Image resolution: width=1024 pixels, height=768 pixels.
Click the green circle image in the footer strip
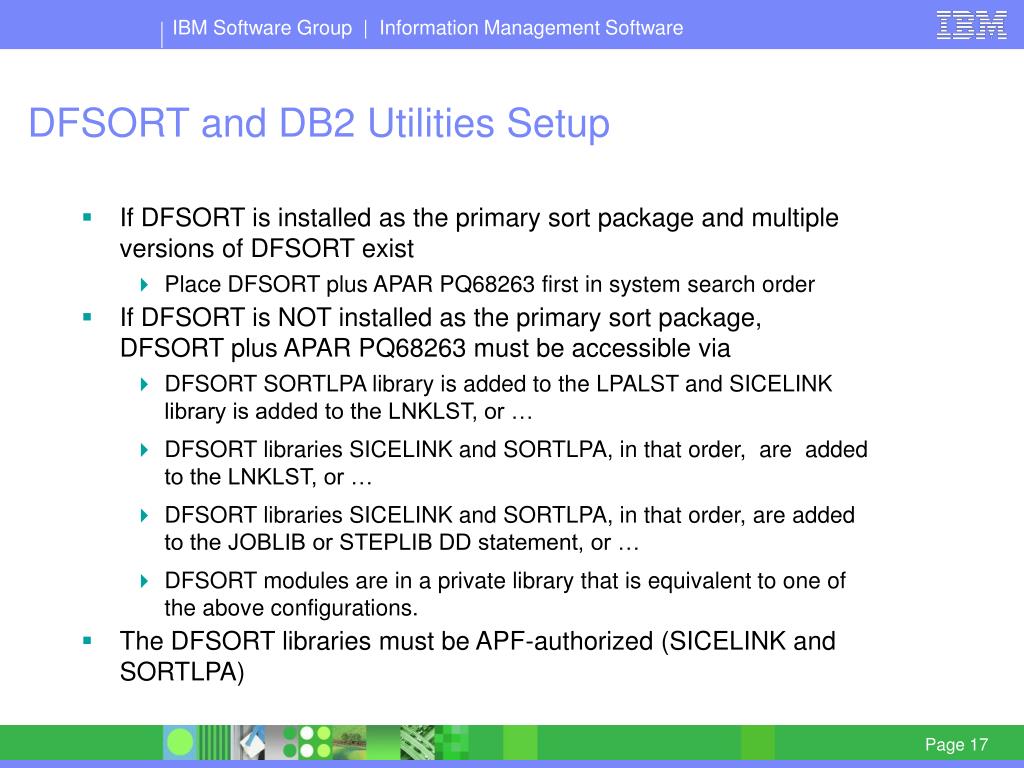180,743
